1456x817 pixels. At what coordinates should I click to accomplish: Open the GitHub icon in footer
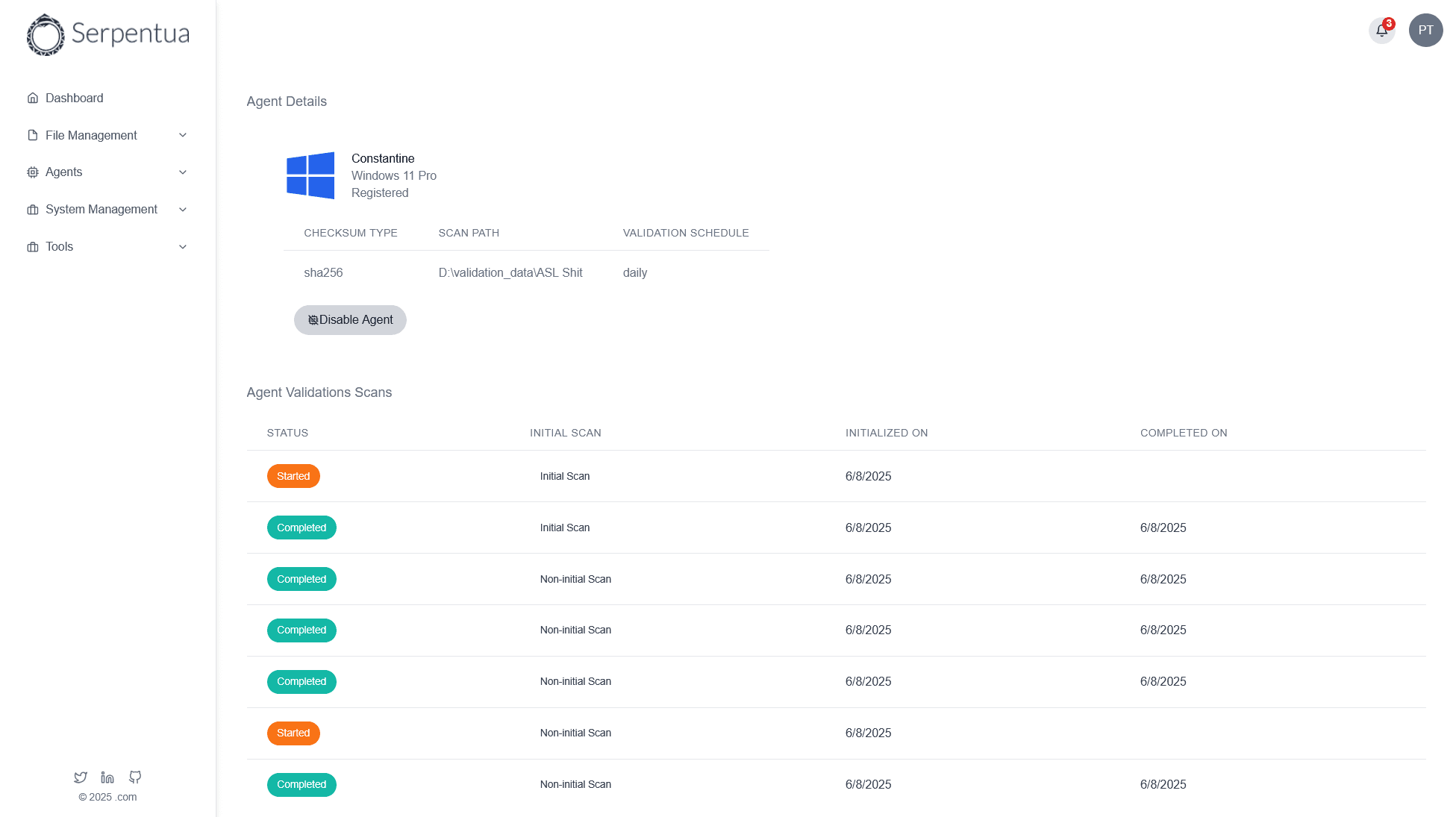[x=134, y=777]
